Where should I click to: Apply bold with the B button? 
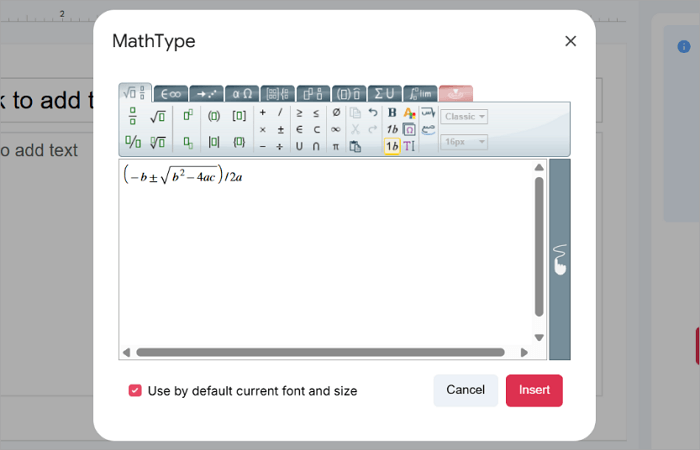pos(392,113)
